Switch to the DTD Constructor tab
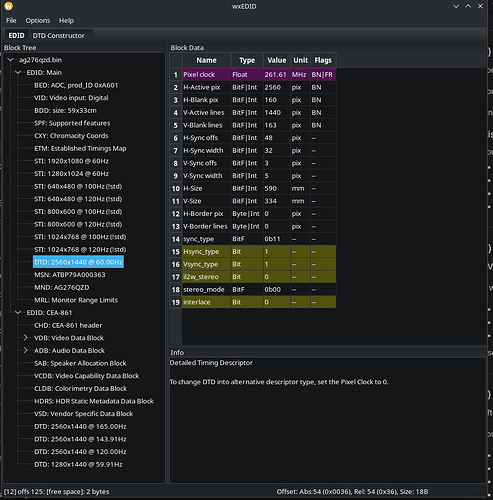This screenshot has width=493, height=500. point(58,36)
